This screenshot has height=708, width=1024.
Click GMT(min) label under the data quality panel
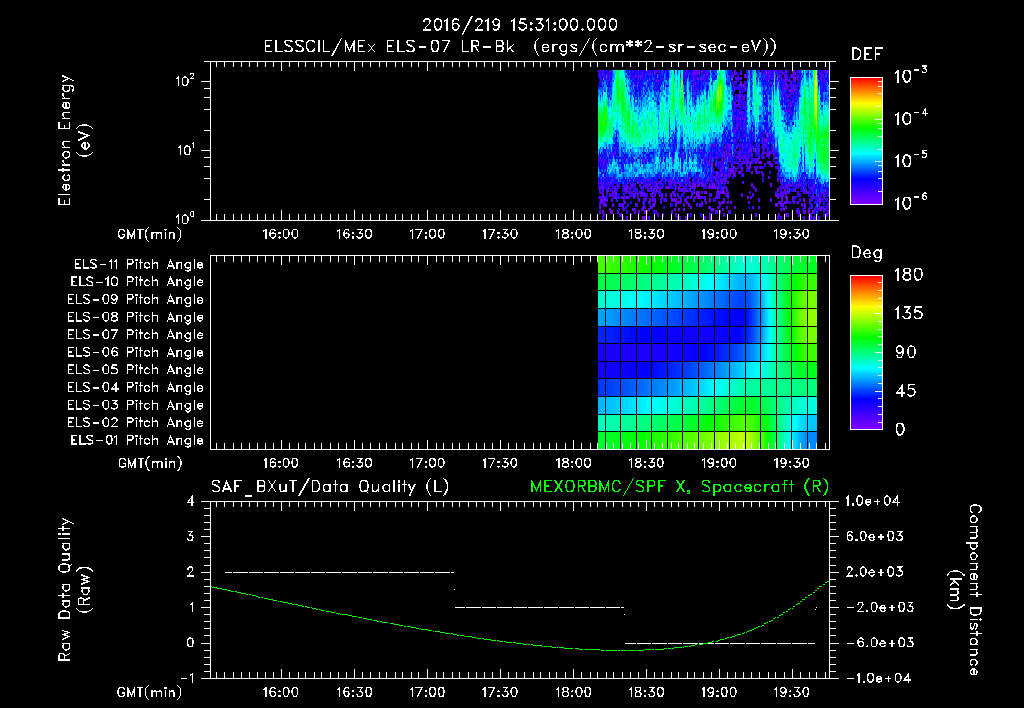click(x=150, y=692)
